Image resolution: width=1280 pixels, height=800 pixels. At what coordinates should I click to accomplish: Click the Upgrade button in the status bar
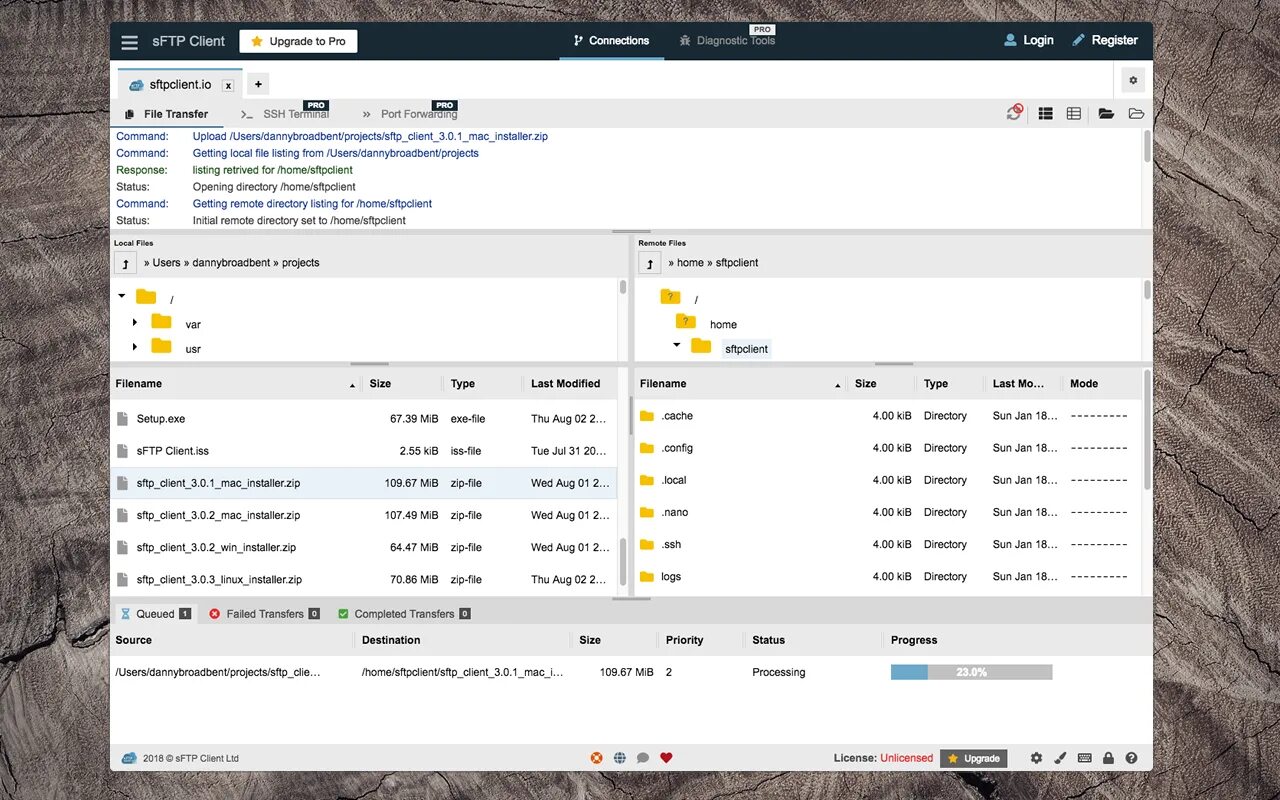pos(973,758)
